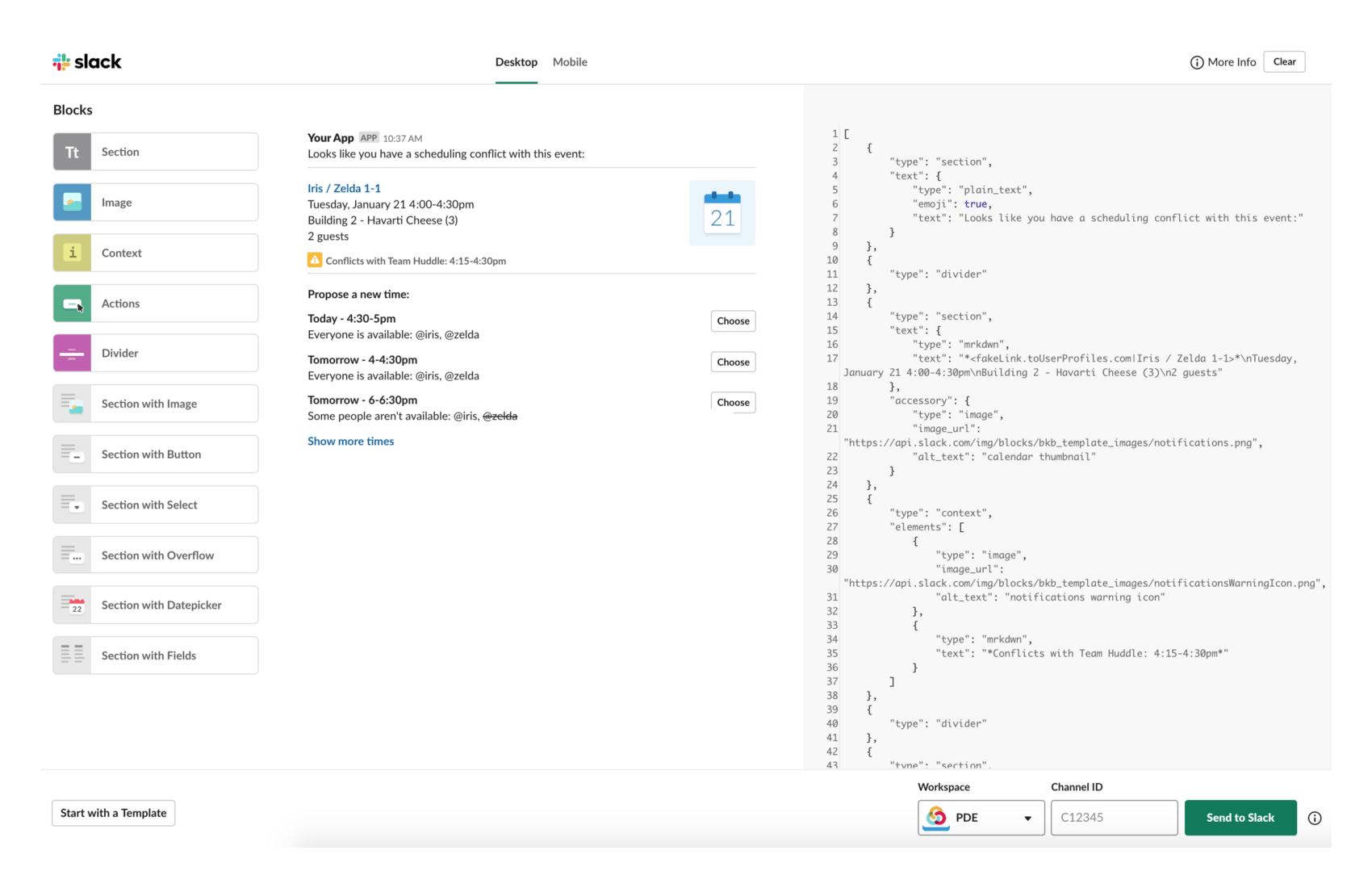Click the Divider block label
The height and width of the screenshot is (888, 1372).
pos(120,354)
